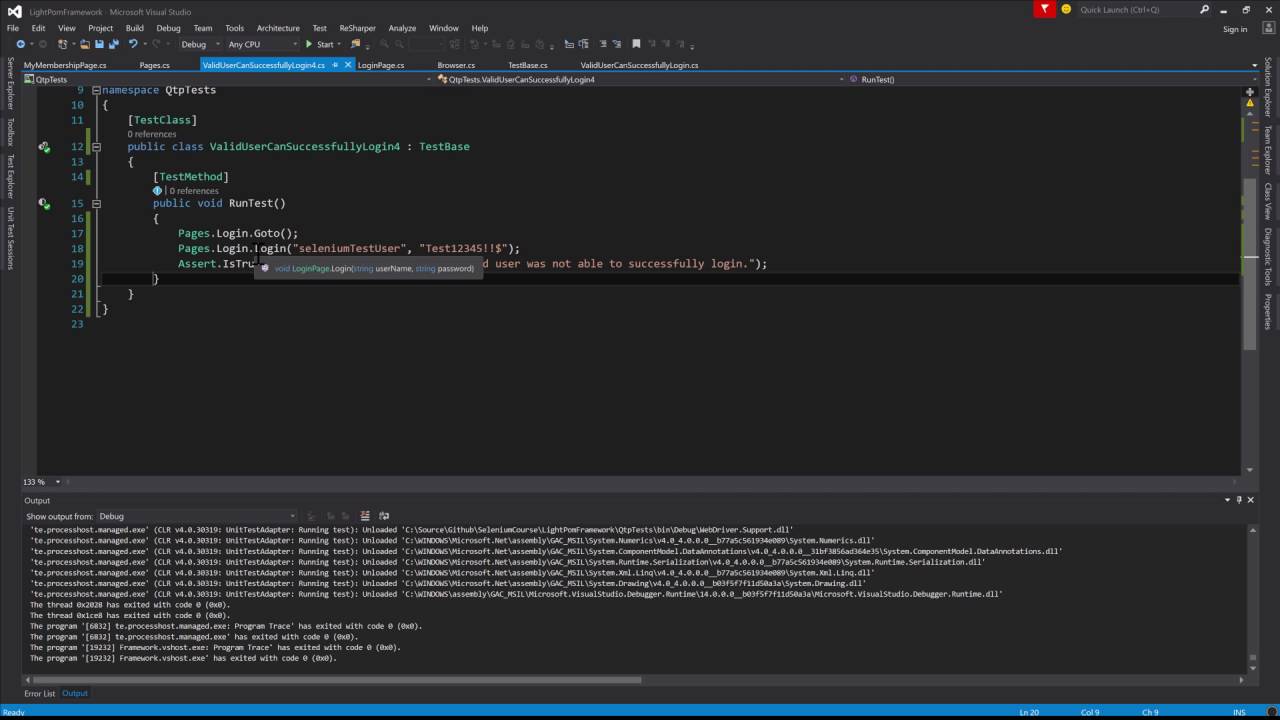Click the Save file toolbar icon
Image resolution: width=1280 pixels, height=720 pixels.
(99, 44)
